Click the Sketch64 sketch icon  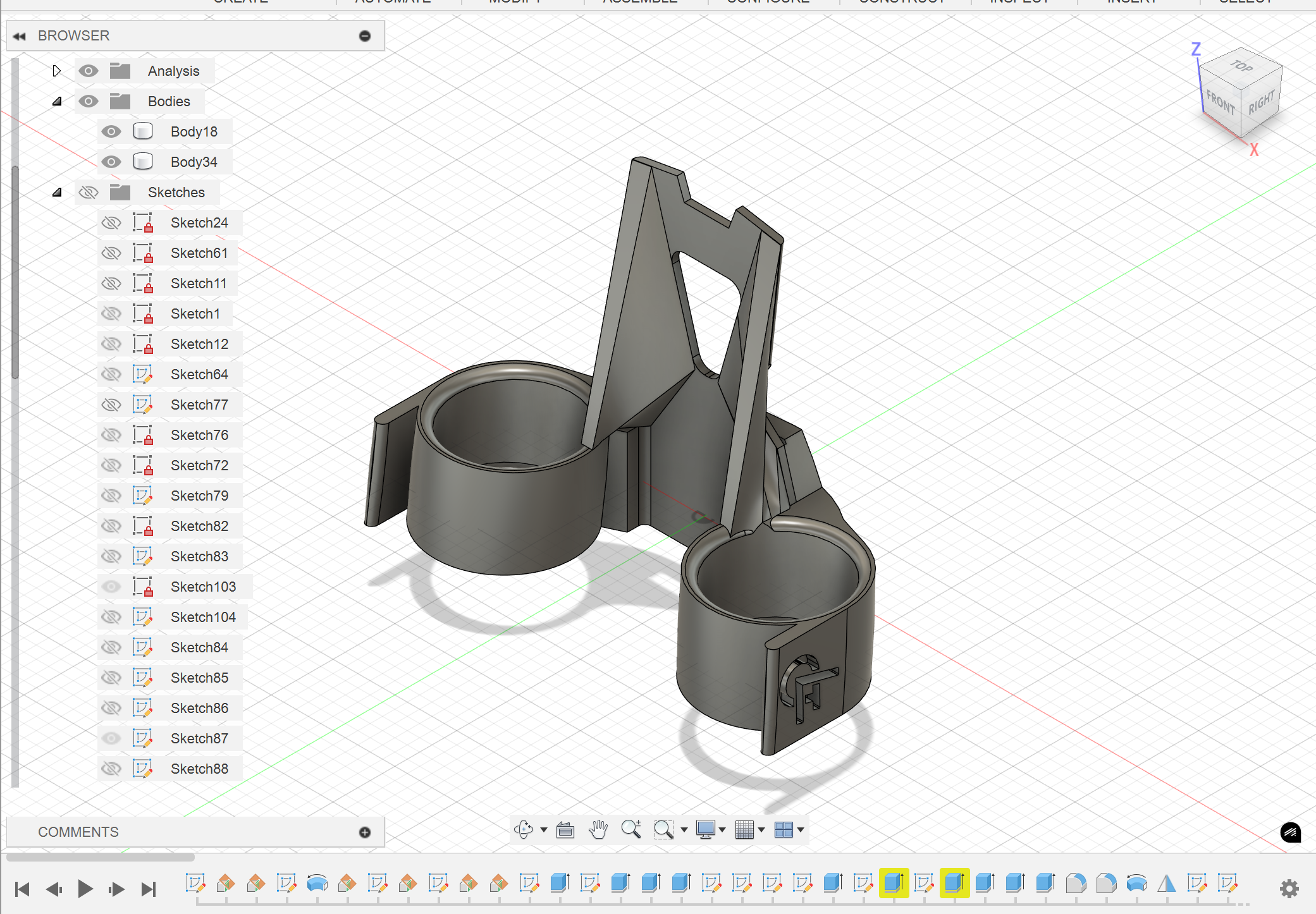pos(143,374)
